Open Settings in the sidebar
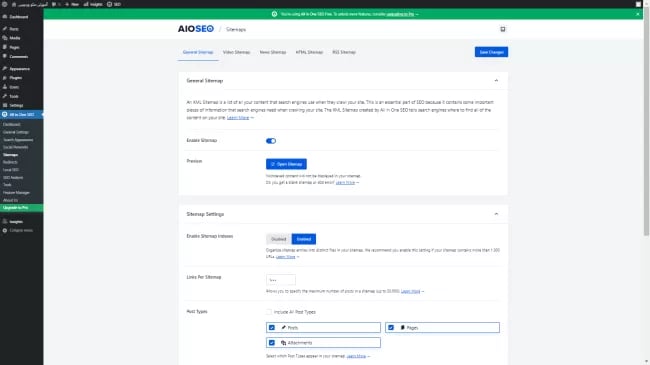The image size is (650, 365). (x=13, y=105)
